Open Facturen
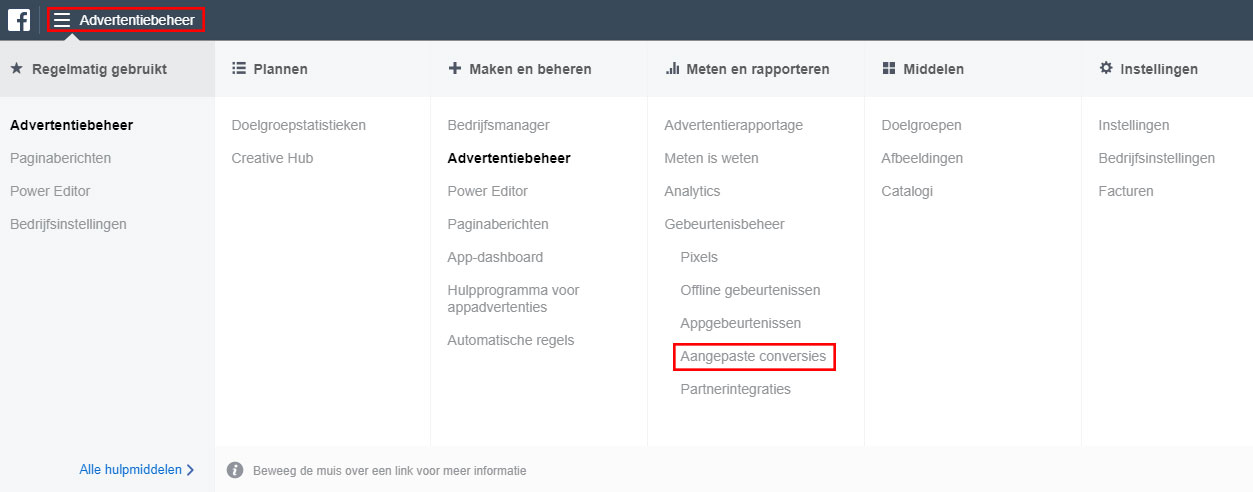This screenshot has width=1253, height=492. coord(1126,191)
